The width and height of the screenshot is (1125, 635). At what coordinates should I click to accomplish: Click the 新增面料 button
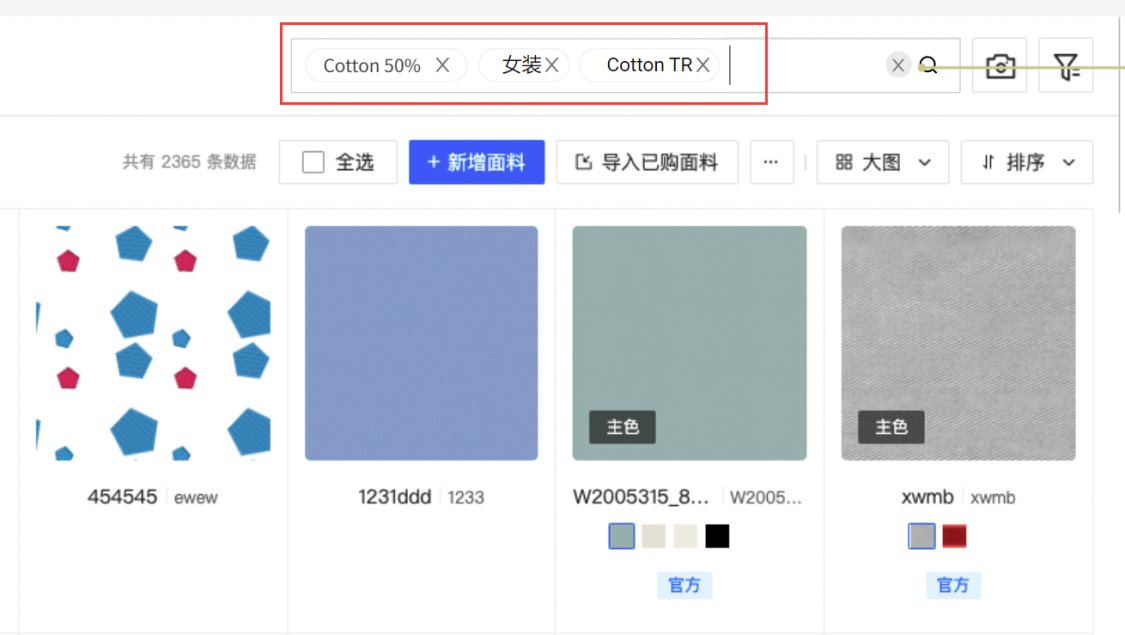pos(476,162)
